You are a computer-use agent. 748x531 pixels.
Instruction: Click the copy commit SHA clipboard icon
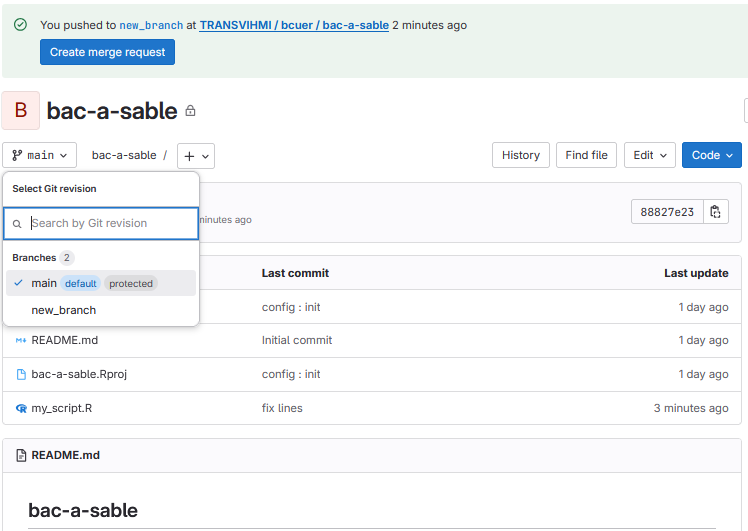[715, 212]
